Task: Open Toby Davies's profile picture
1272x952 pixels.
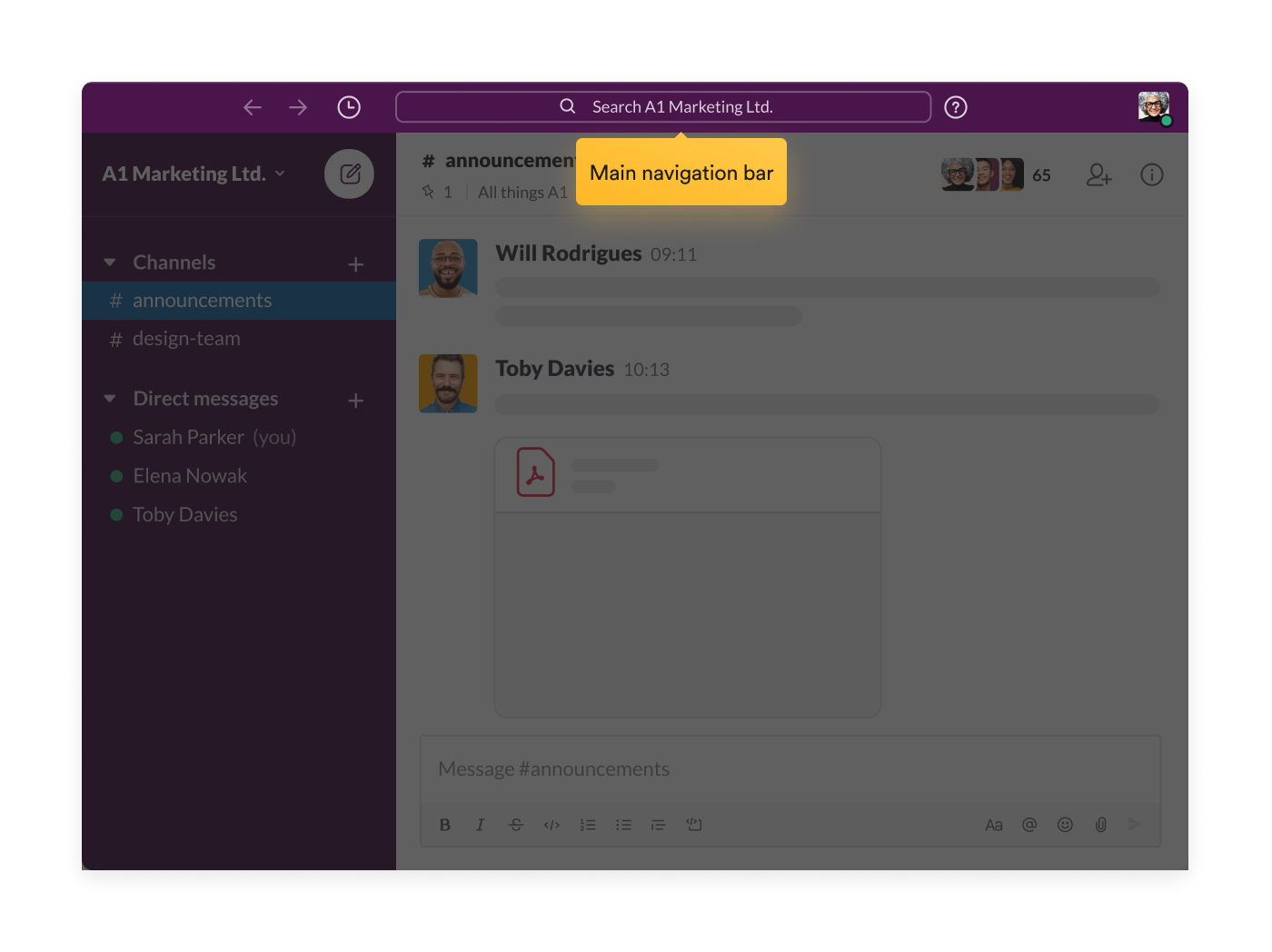Action: pos(448,383)
